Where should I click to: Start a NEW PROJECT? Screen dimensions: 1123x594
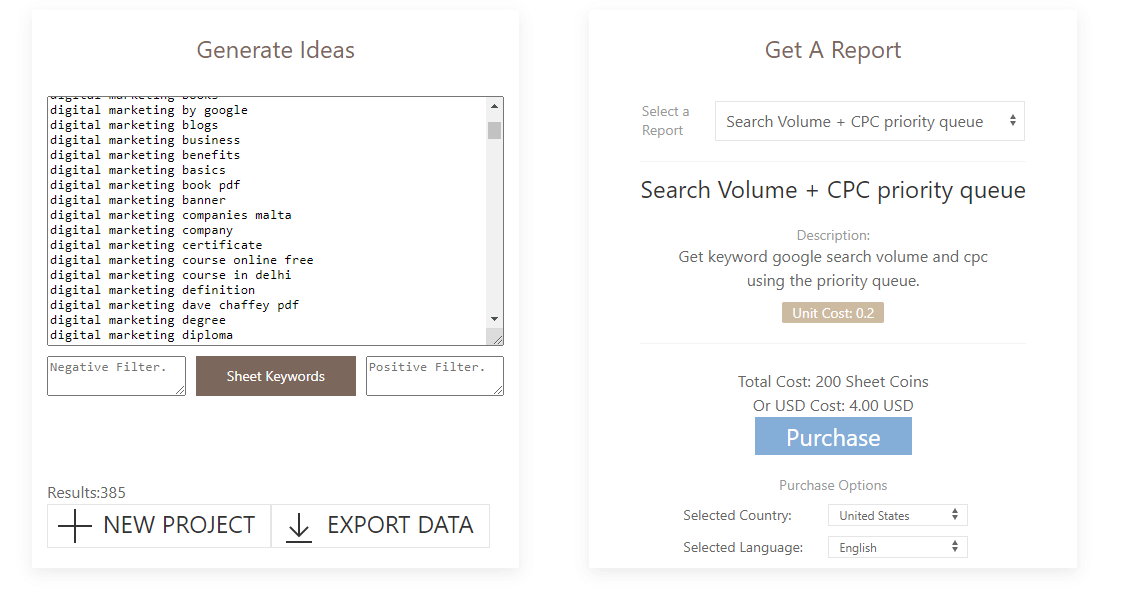[x=159, y=526]
